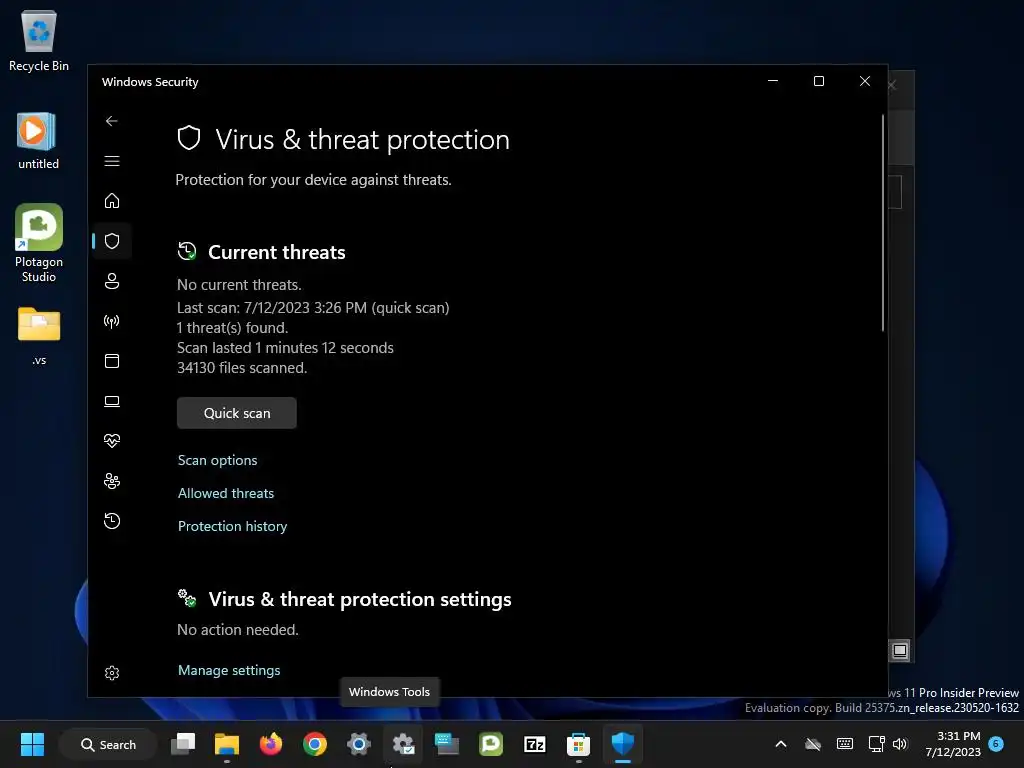Viewport: 1024px width, 768px height.
Task: Click the volume speaker tray icon
Action: point(900,744)
